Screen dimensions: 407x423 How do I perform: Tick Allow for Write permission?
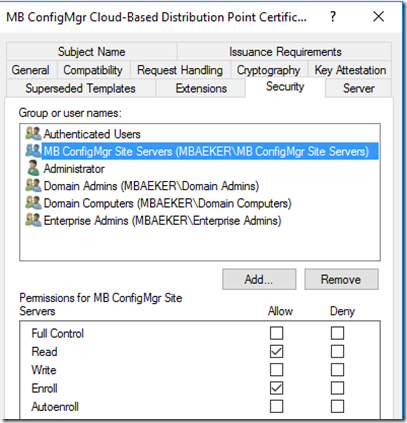point(277,370)
